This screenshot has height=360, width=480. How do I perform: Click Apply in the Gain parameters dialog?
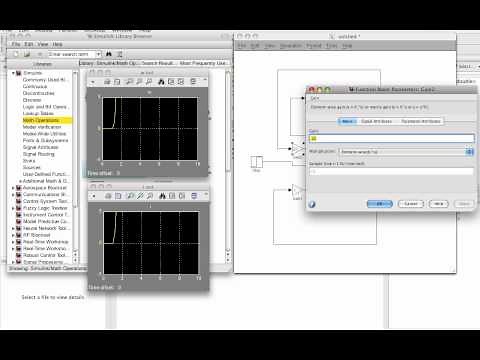[464, 204]
